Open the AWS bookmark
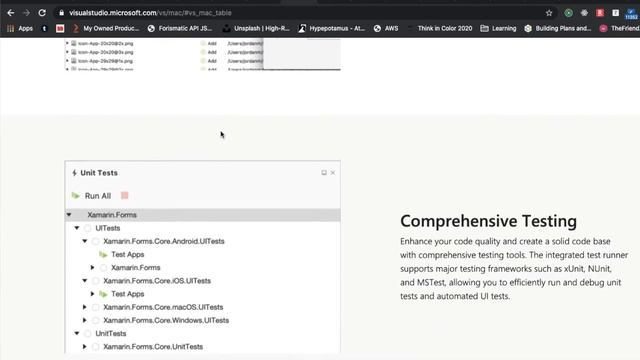Image resolution: width=640 pixels, height=360 pixels. 386,29
